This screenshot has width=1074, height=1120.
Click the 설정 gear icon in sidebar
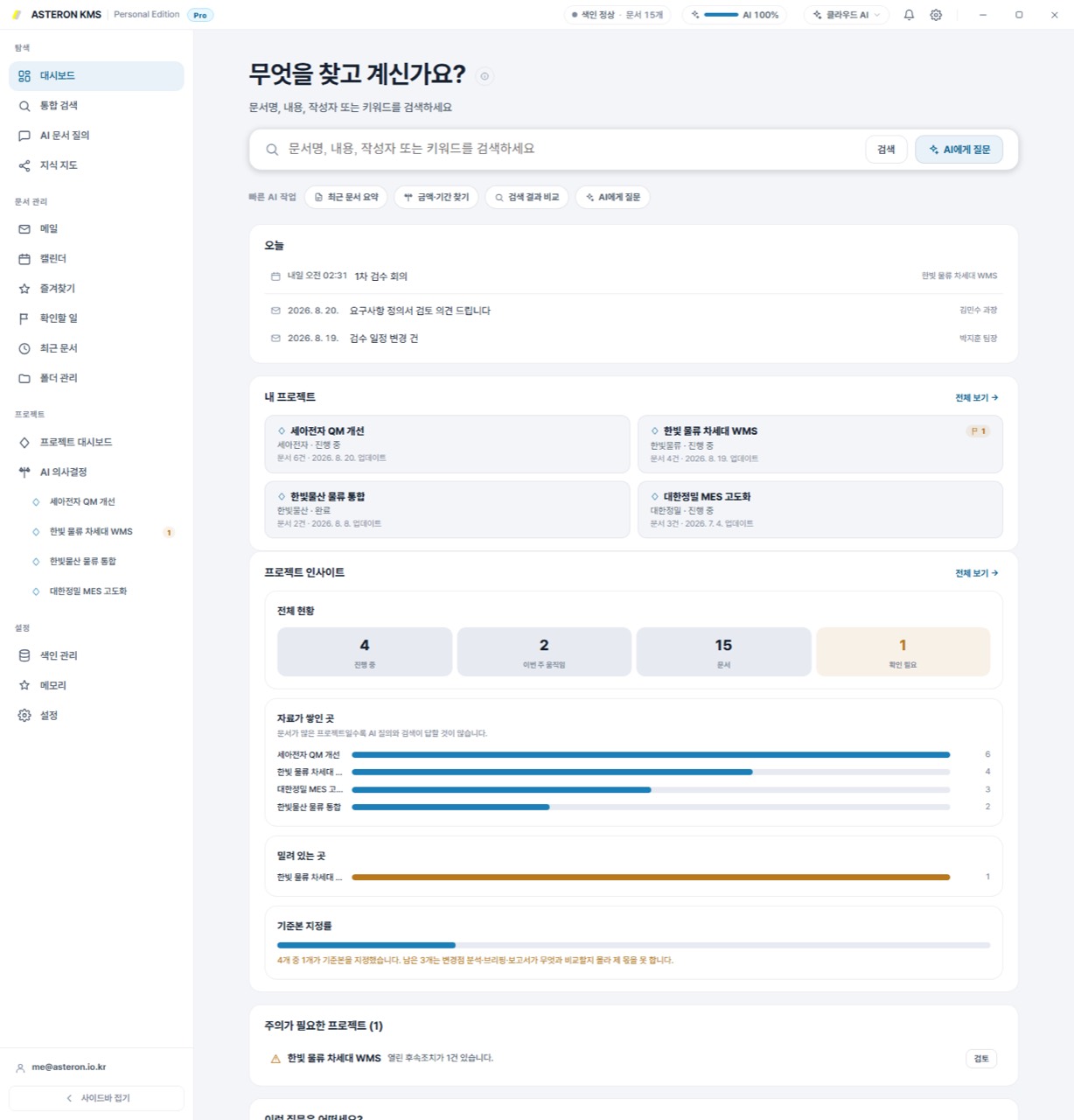pyautogui.click(x=24, y=715)
